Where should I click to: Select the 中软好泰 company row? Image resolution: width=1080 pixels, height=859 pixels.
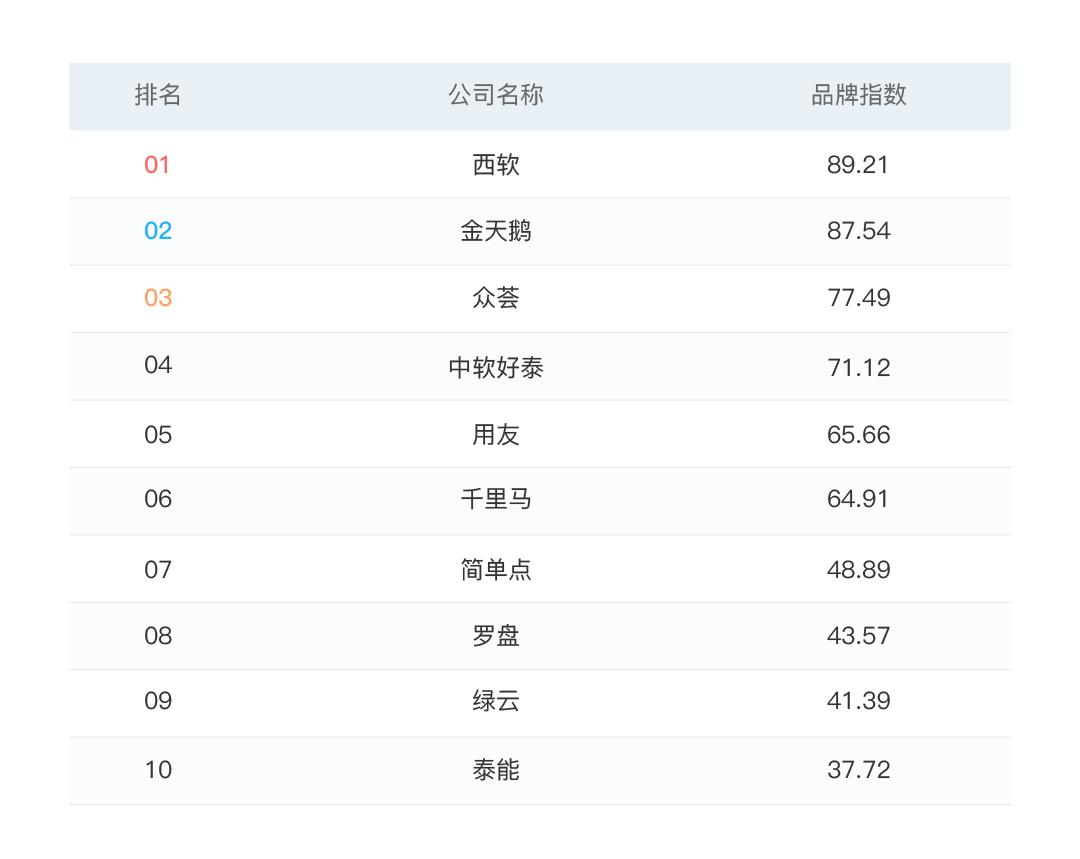(495, 367)
